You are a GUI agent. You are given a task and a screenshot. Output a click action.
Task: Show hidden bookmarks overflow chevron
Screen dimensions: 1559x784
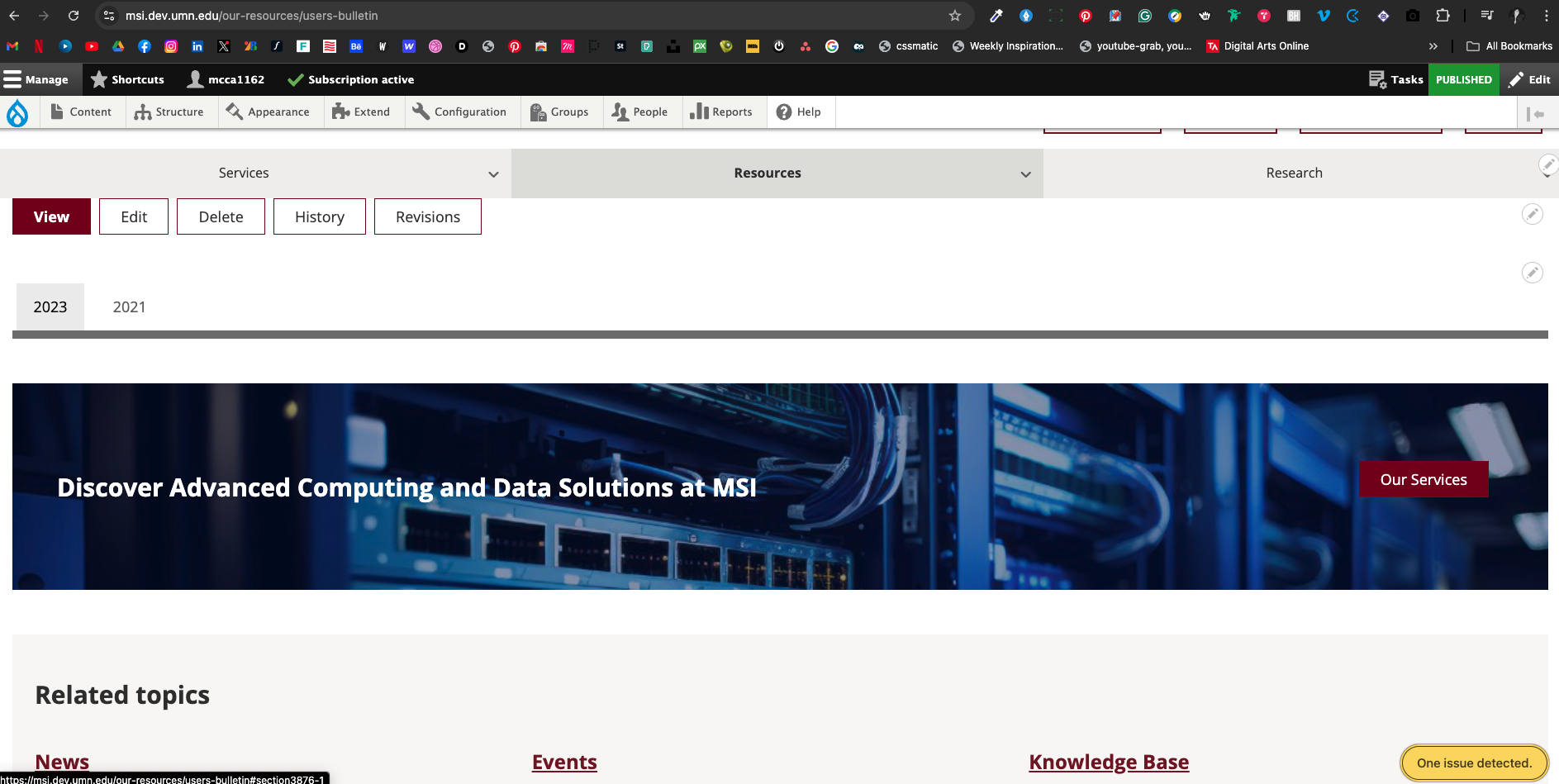(1433, 46)
